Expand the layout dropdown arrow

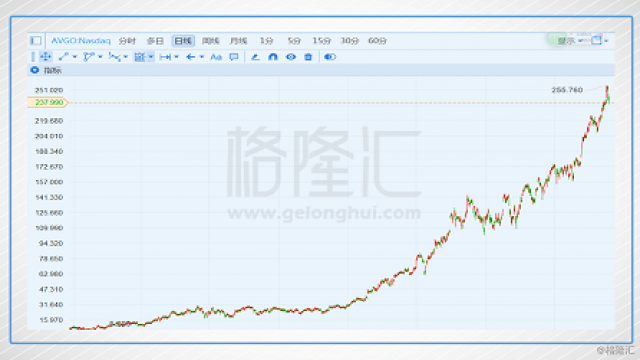[x=607, y=41]
